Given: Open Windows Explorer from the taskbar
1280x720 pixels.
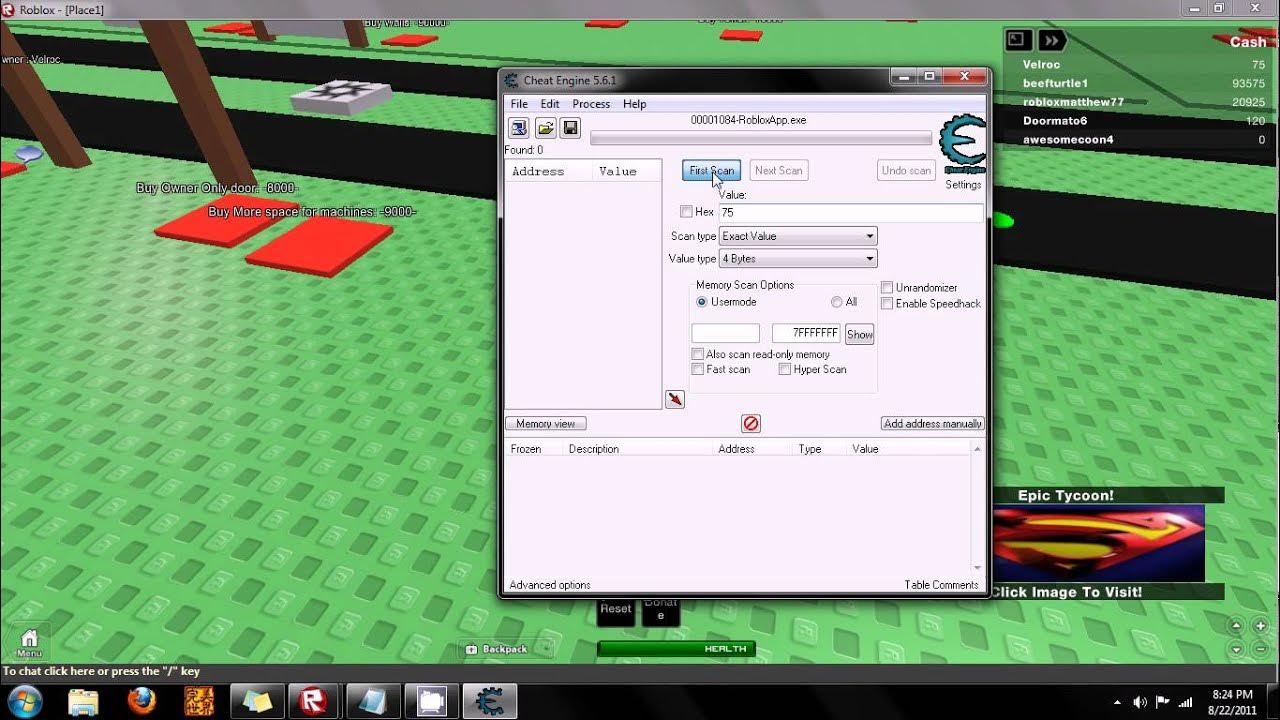Looking at the screenshot, I should (84, 702).
